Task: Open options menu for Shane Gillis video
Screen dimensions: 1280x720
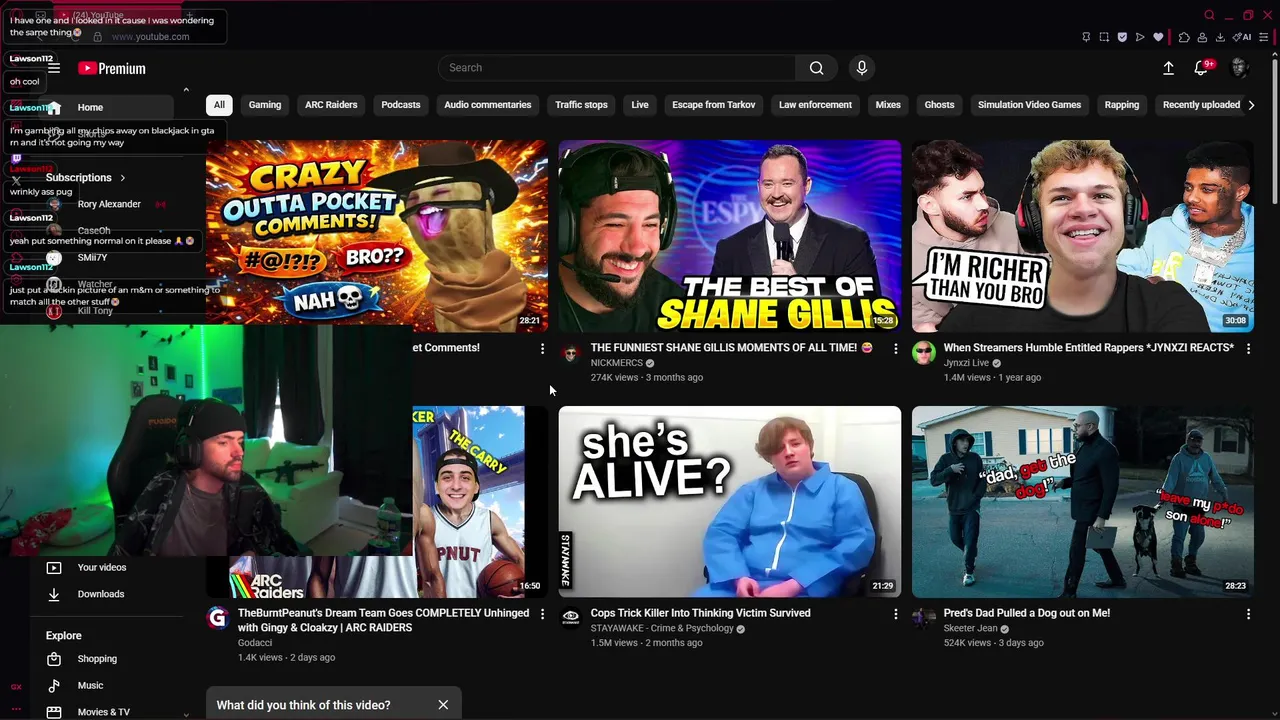Action: click(895, 348)
